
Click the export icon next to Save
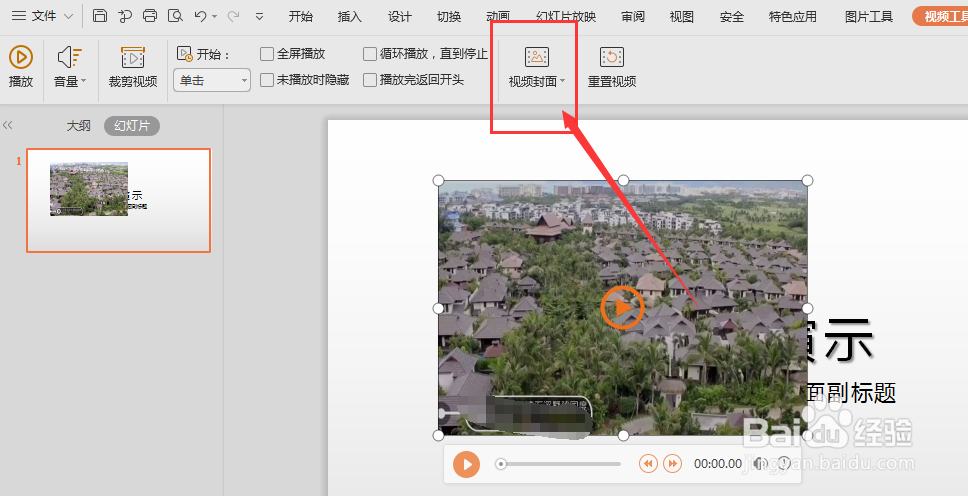tap(125, 16)
